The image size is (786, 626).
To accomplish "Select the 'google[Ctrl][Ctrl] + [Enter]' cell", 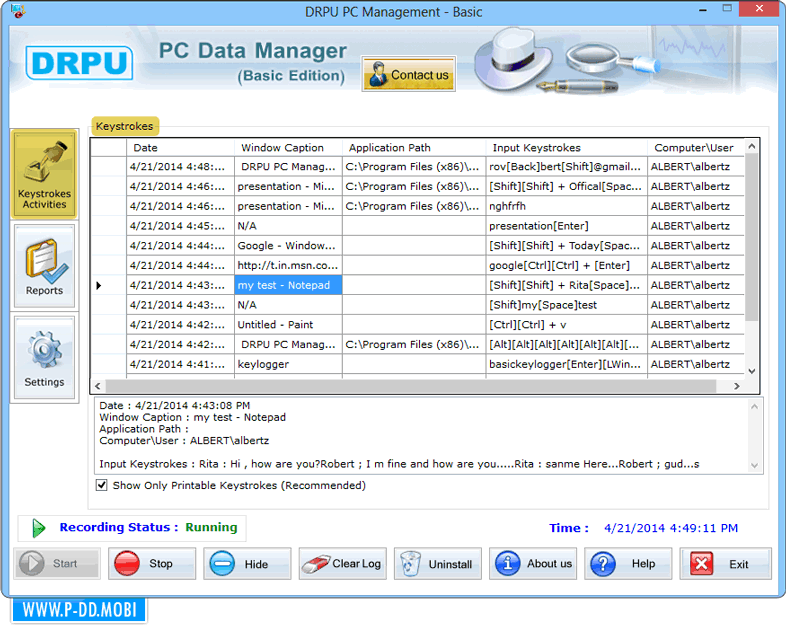I will point(566,266).
